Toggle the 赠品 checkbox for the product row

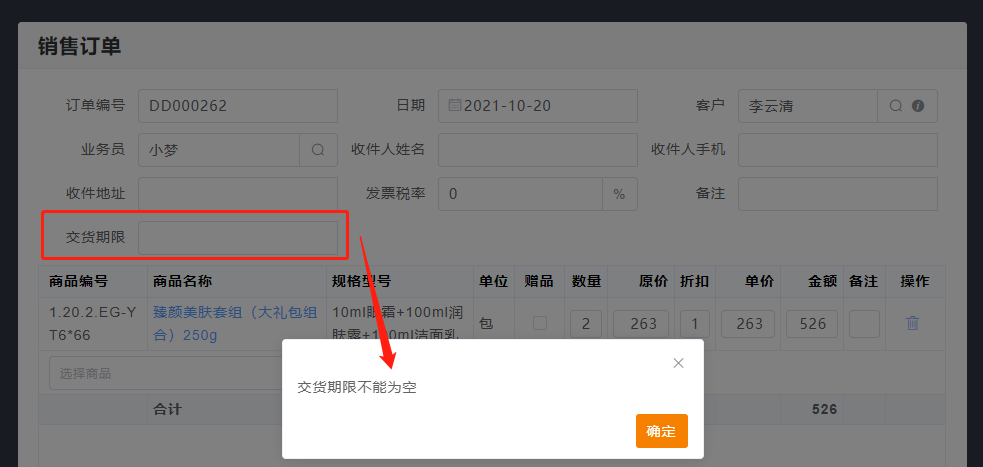[540, 323]
